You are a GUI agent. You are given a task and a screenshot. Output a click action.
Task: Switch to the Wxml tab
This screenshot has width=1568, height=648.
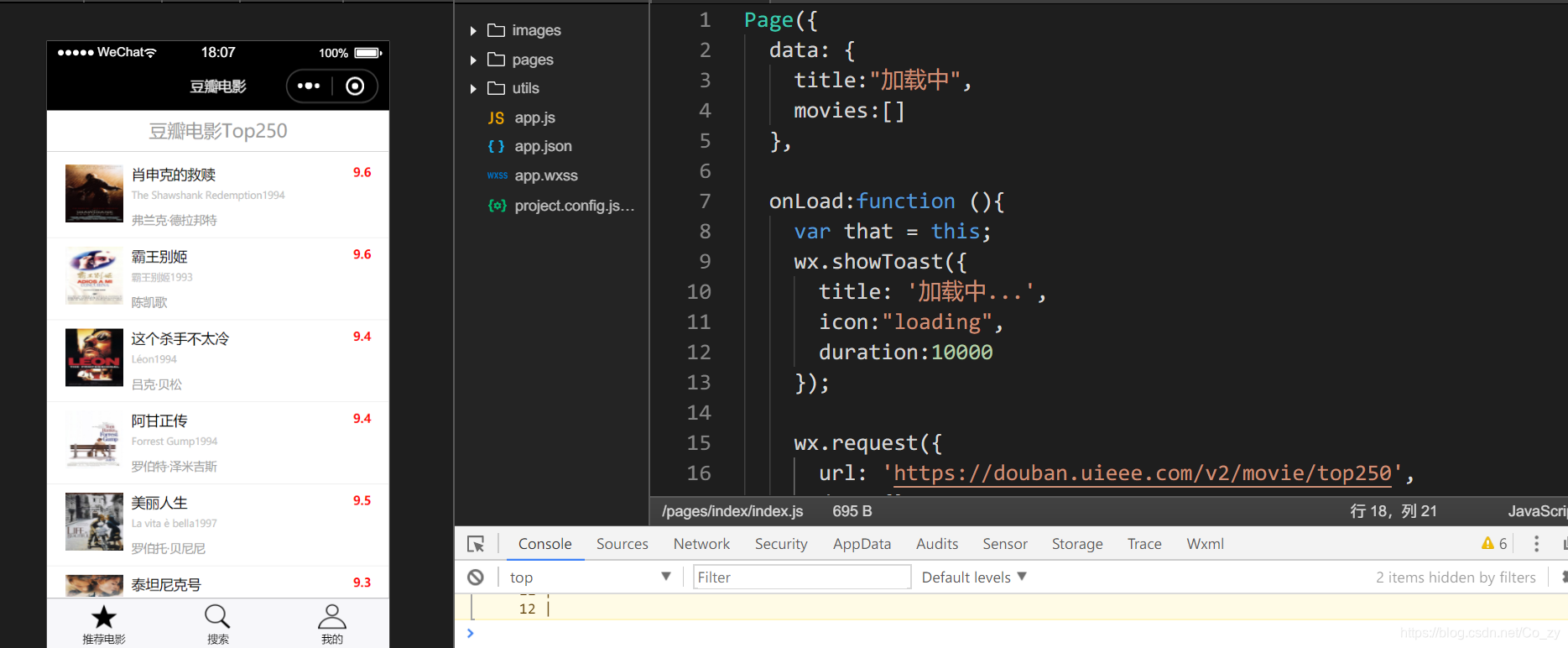(1205, 544)
